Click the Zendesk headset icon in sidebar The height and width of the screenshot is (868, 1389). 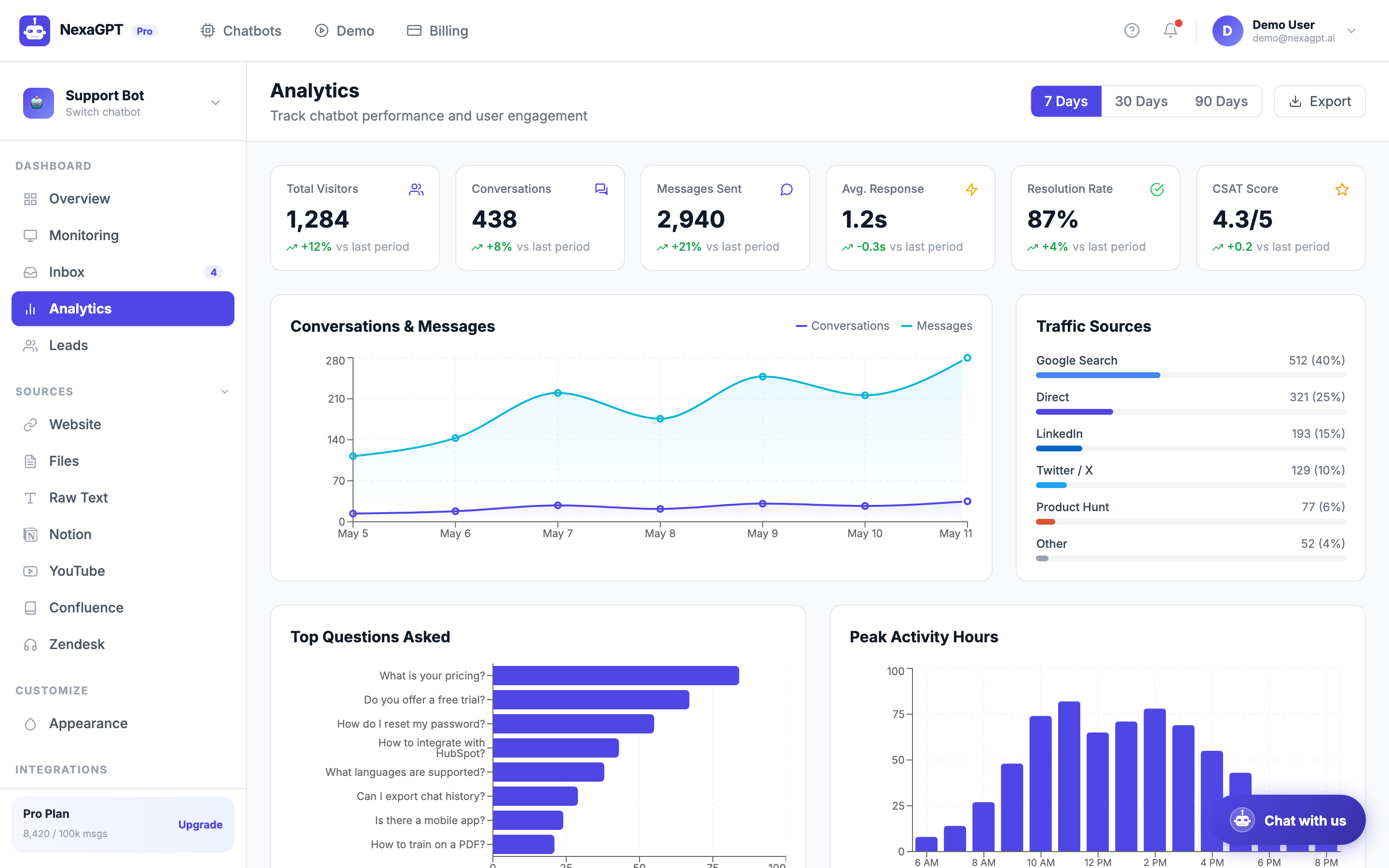pyautogui.click(x=30, y=645)
